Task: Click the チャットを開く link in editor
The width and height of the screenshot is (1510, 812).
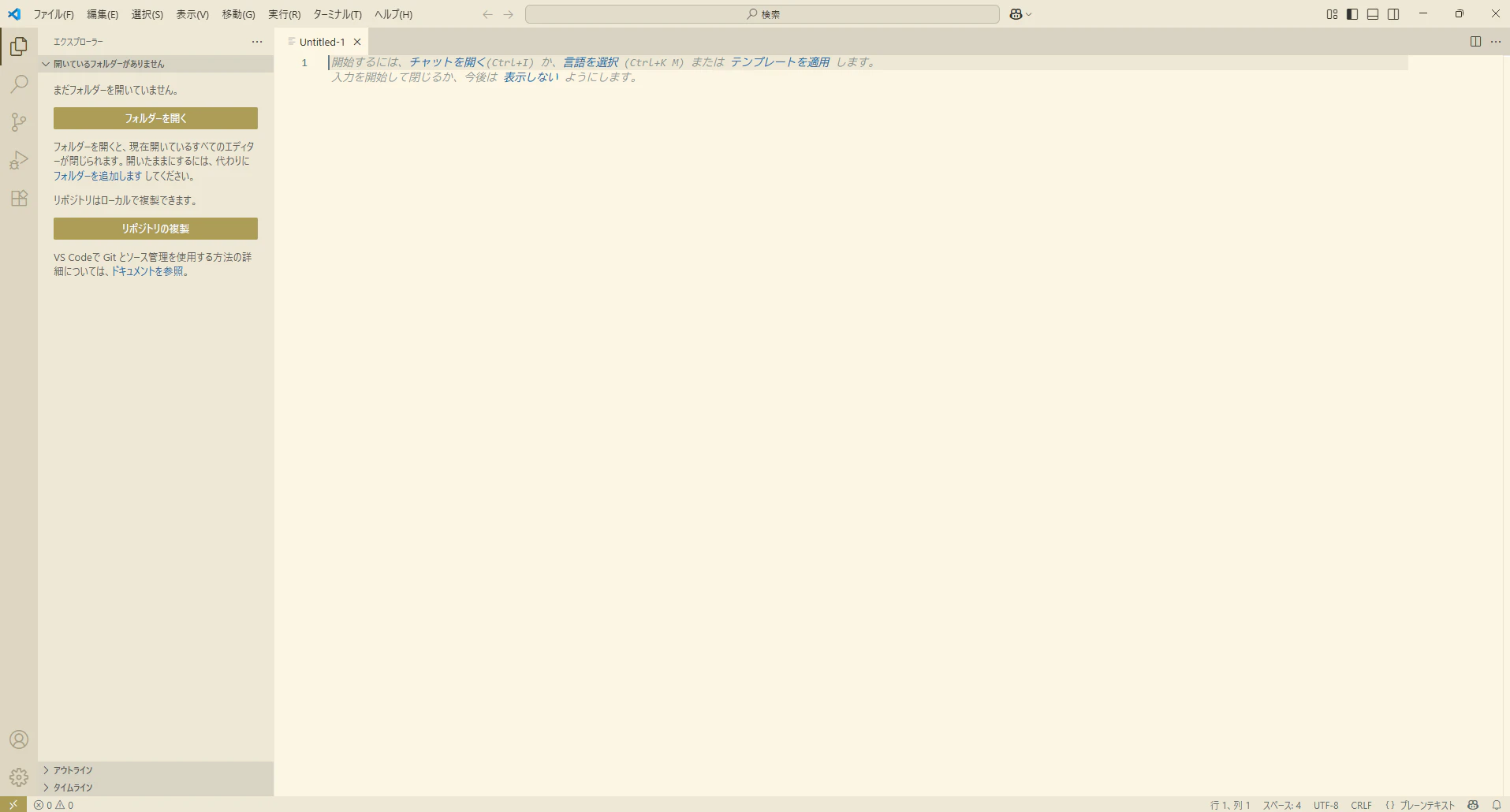Action: [x=447, y=62]
